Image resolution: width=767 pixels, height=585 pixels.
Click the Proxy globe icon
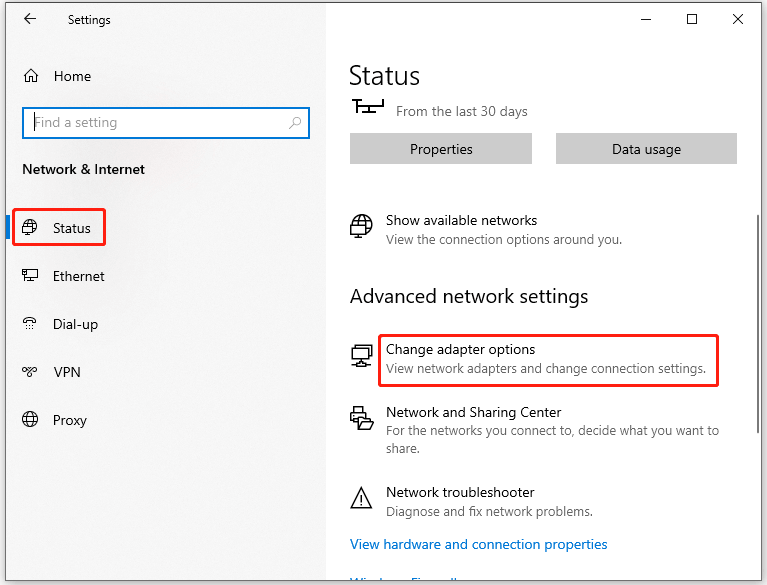30,419
